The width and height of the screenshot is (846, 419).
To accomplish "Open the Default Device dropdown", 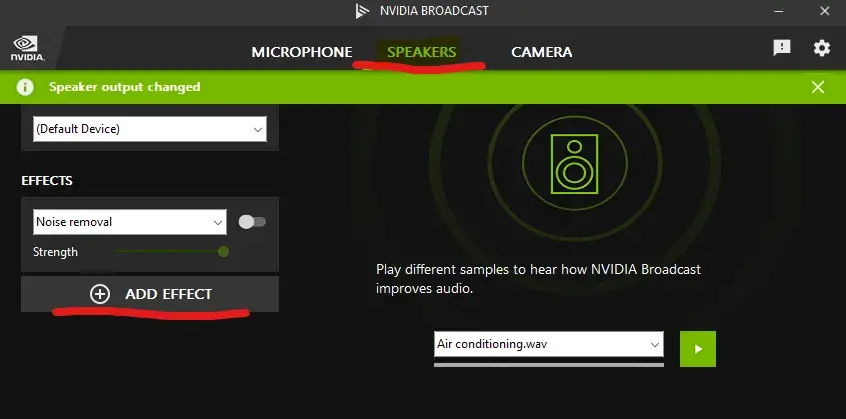I will (x=149, y=129).
